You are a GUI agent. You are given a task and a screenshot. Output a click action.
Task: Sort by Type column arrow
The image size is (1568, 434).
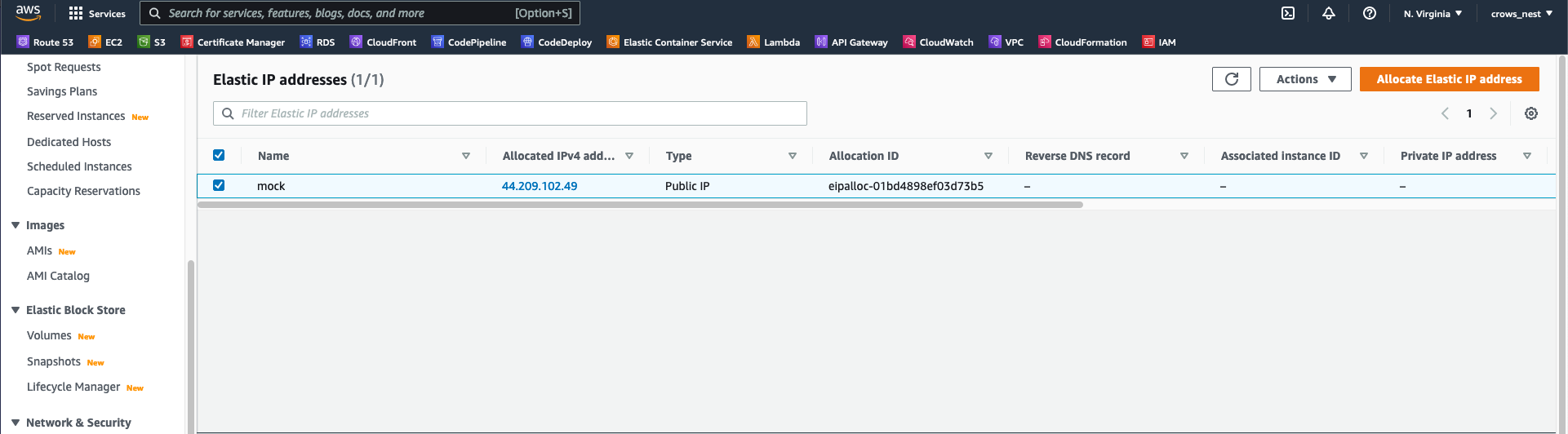(x=793, y=156)
